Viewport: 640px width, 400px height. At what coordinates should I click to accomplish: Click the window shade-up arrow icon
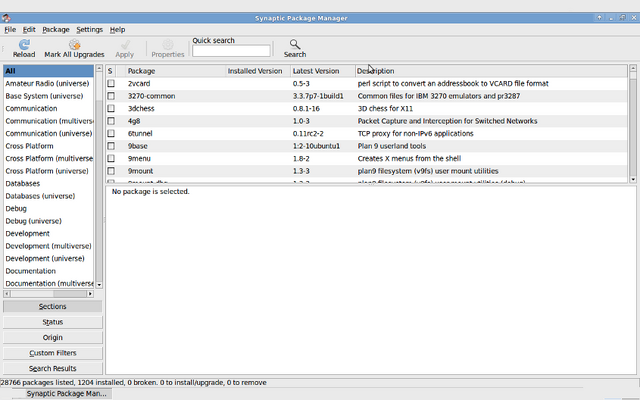[599, 18]
